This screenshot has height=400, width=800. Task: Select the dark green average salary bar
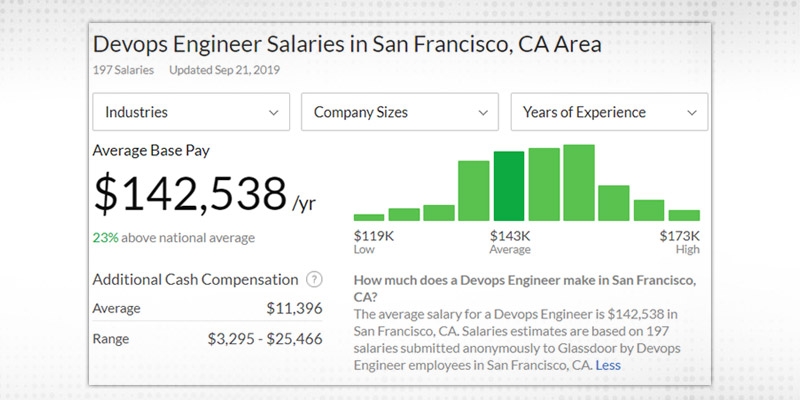(509, 186)
